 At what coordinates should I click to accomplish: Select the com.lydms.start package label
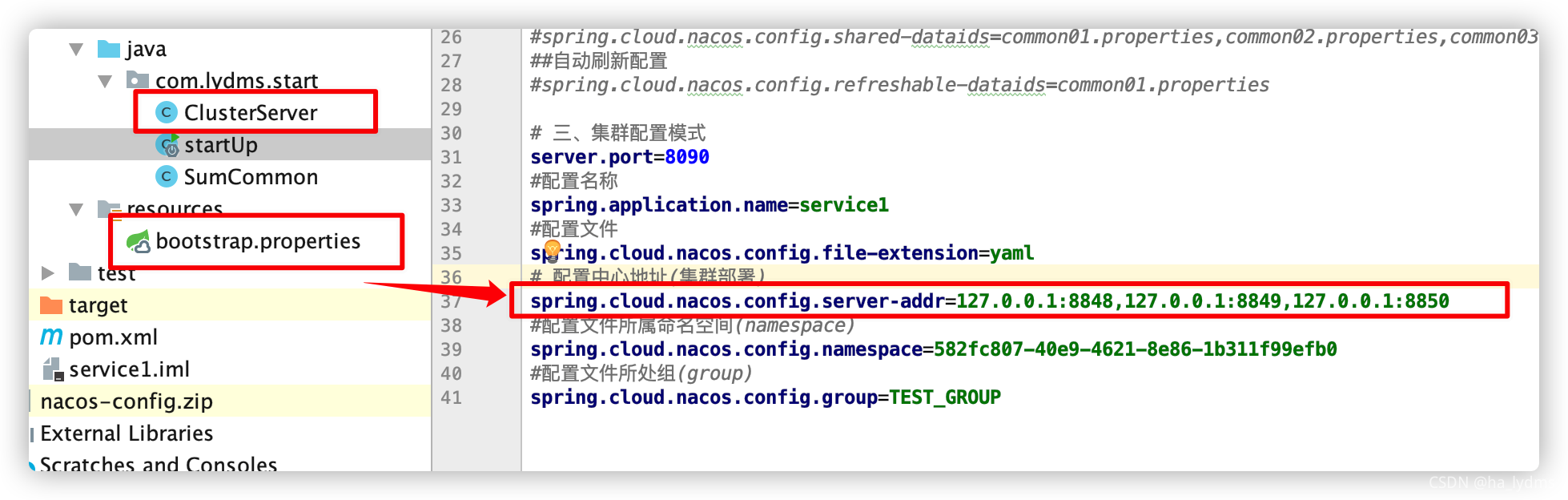pos(236,81)
